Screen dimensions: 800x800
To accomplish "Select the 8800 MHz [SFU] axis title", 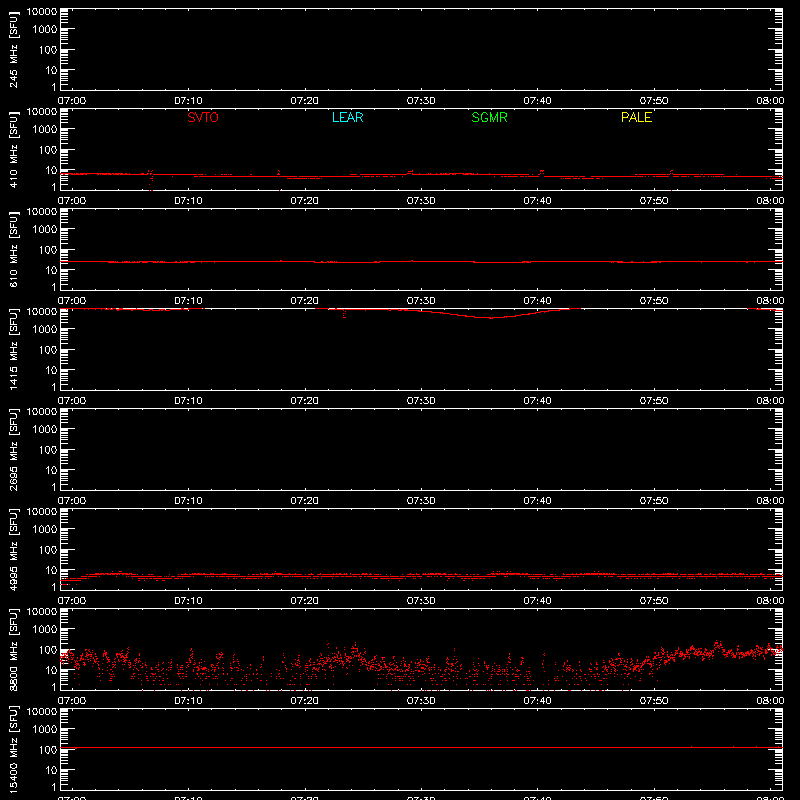I will (x=13, y=650).
